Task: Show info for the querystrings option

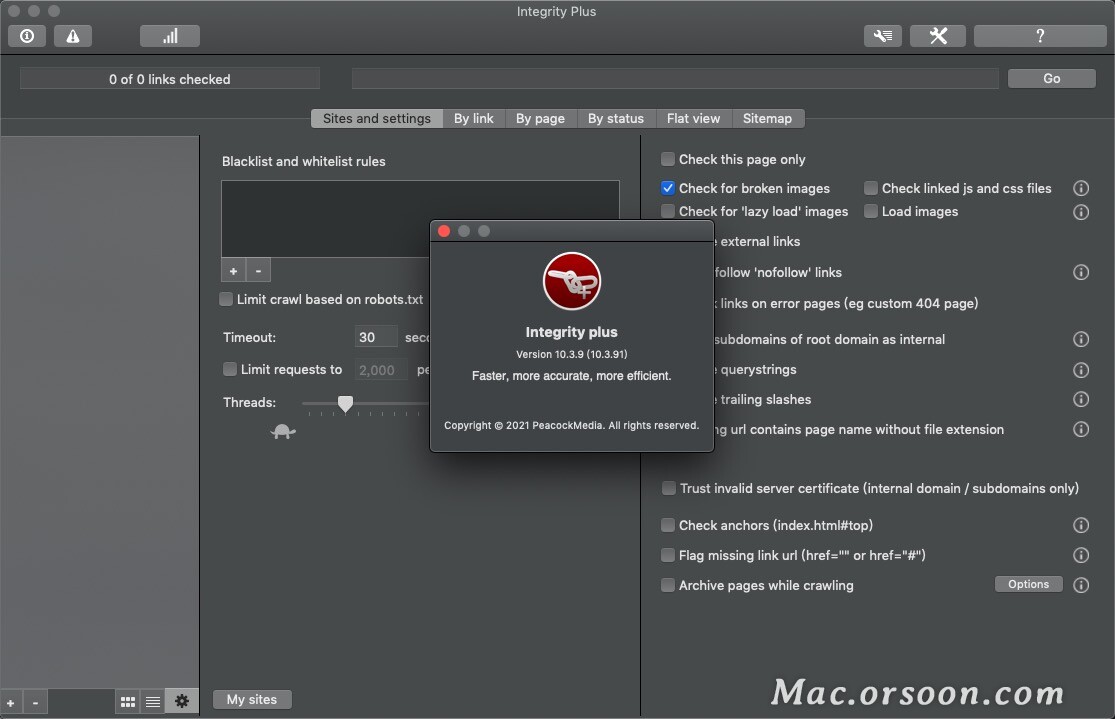Action: (x=1081, y=370)
